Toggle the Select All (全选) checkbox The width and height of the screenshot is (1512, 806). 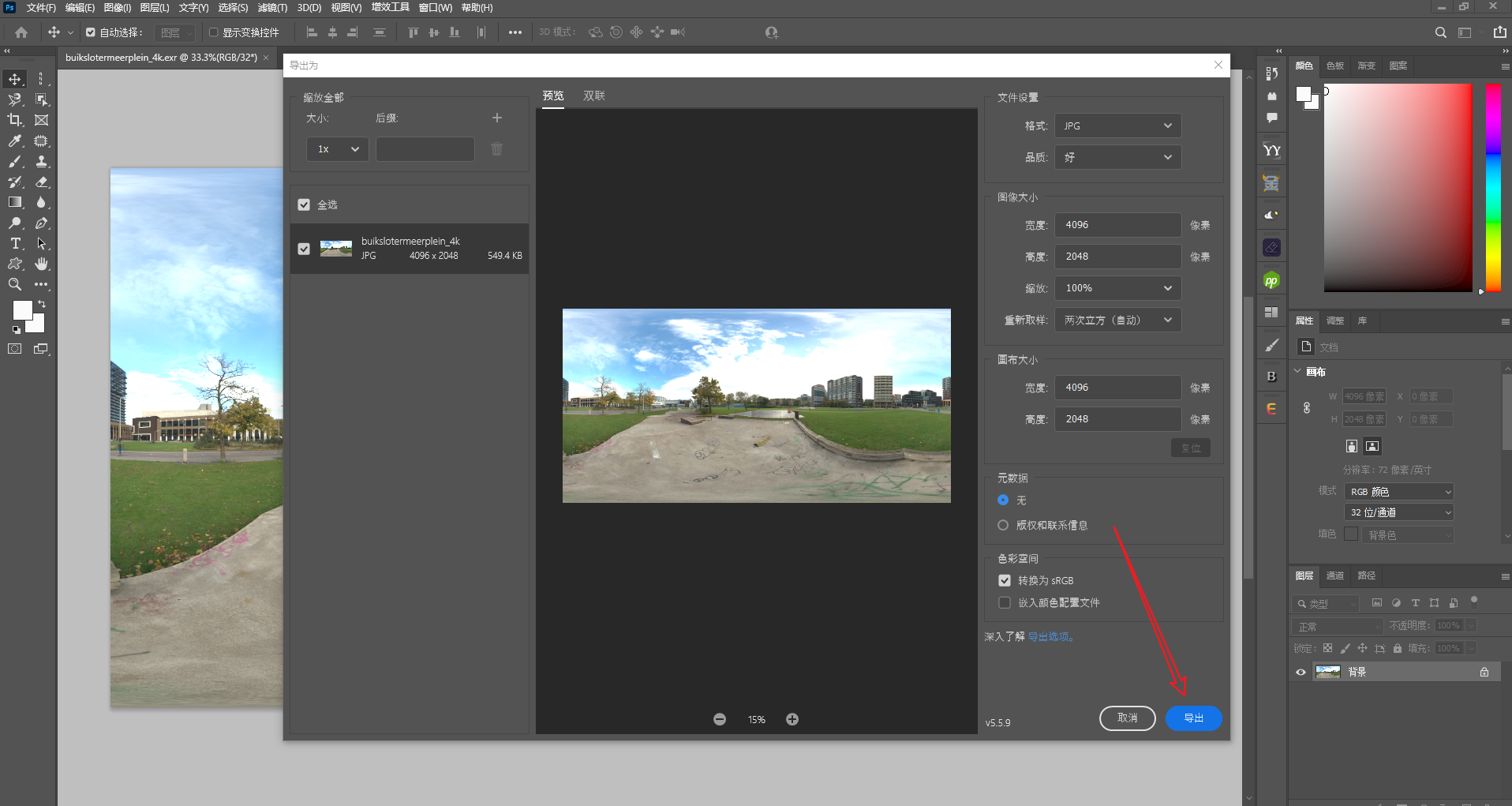(304, 204)
